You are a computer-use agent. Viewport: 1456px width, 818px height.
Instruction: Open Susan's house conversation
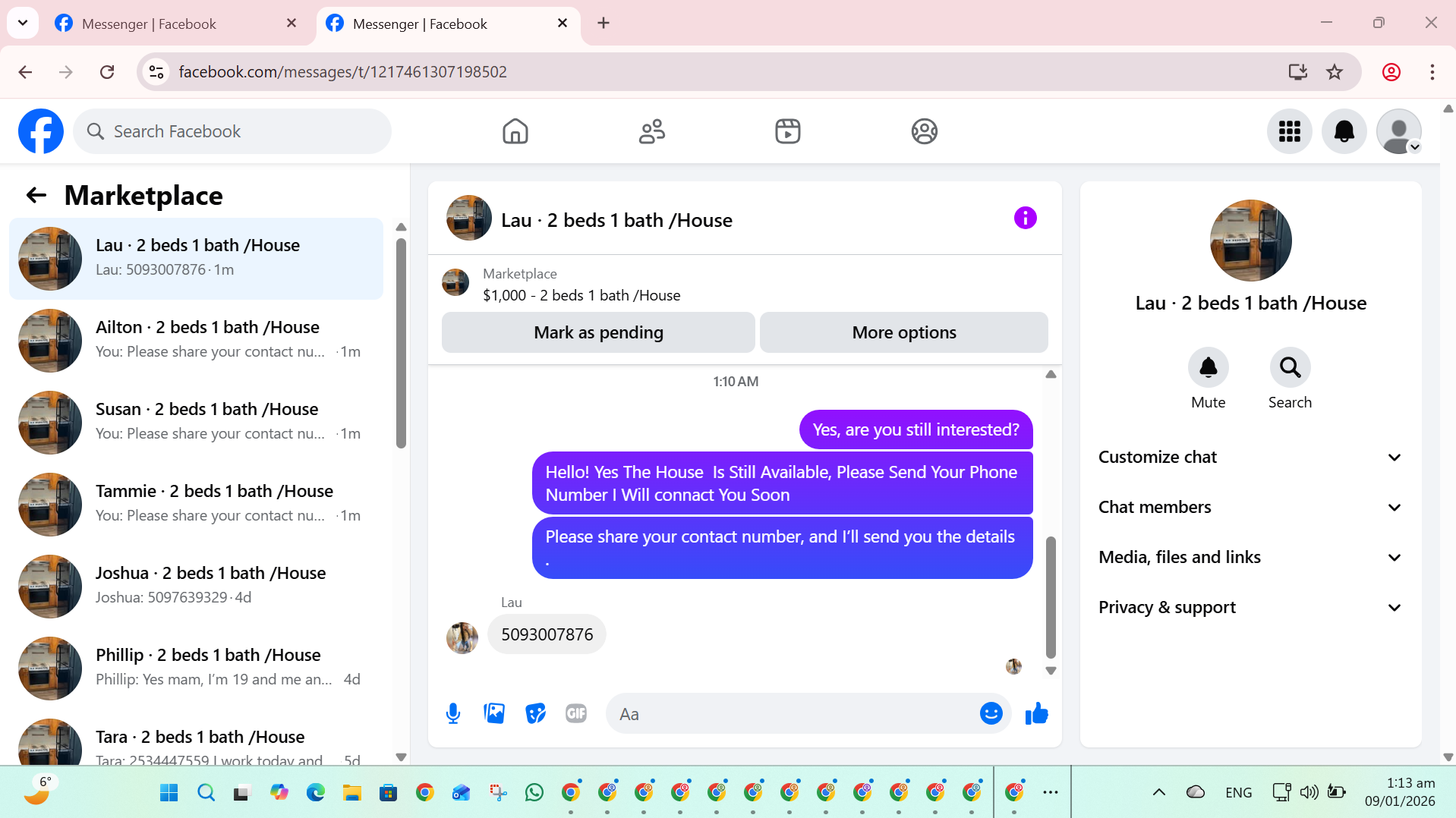[196, 423]
